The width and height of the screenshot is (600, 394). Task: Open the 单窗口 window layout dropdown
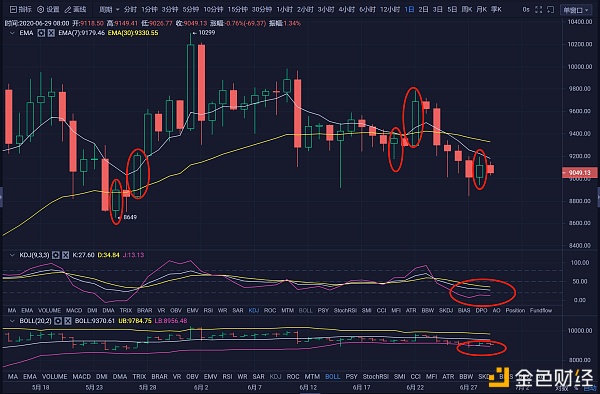pos(576,10)
